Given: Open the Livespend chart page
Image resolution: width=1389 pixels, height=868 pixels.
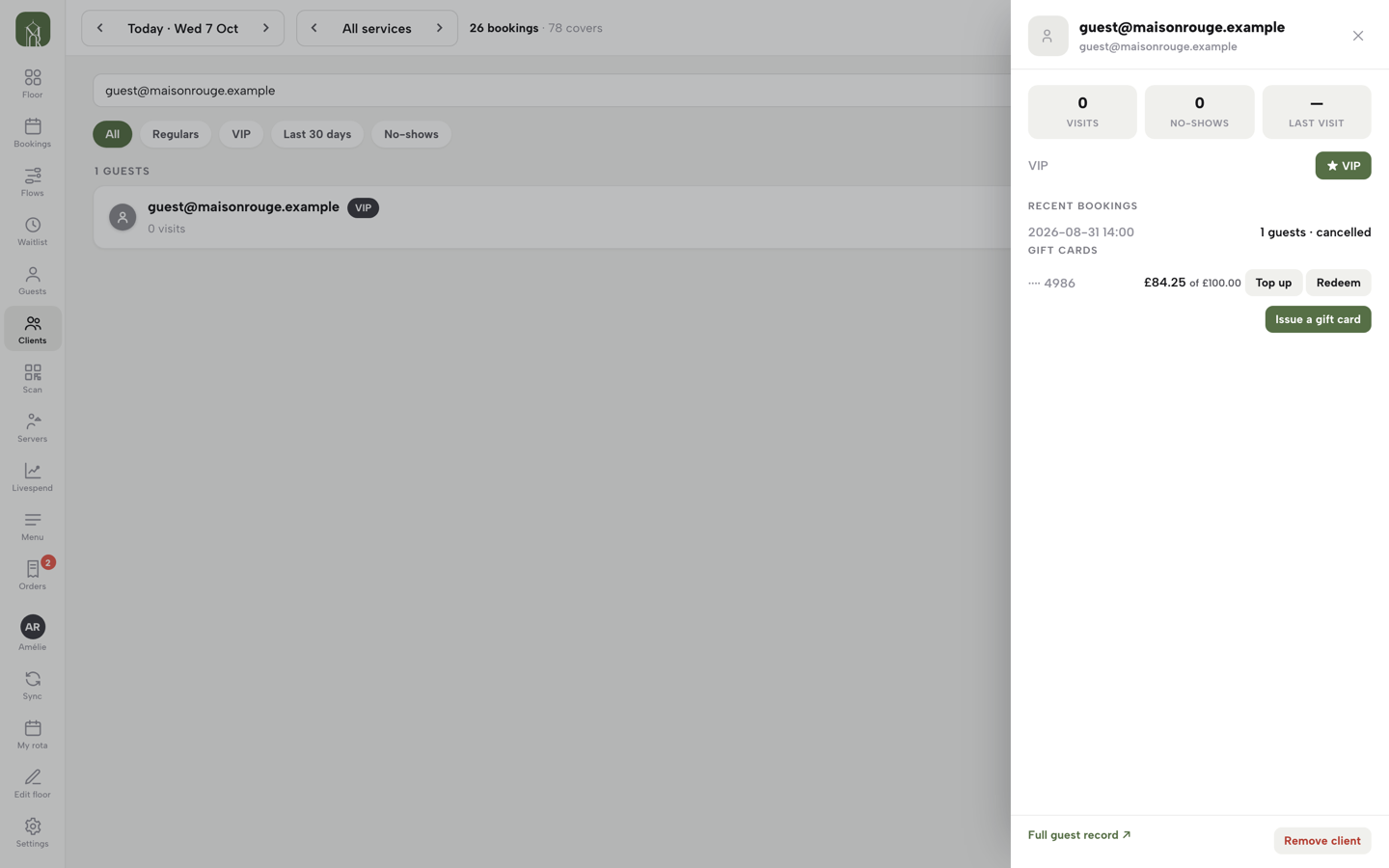Looking at the screenshot, I should point(33,476).
